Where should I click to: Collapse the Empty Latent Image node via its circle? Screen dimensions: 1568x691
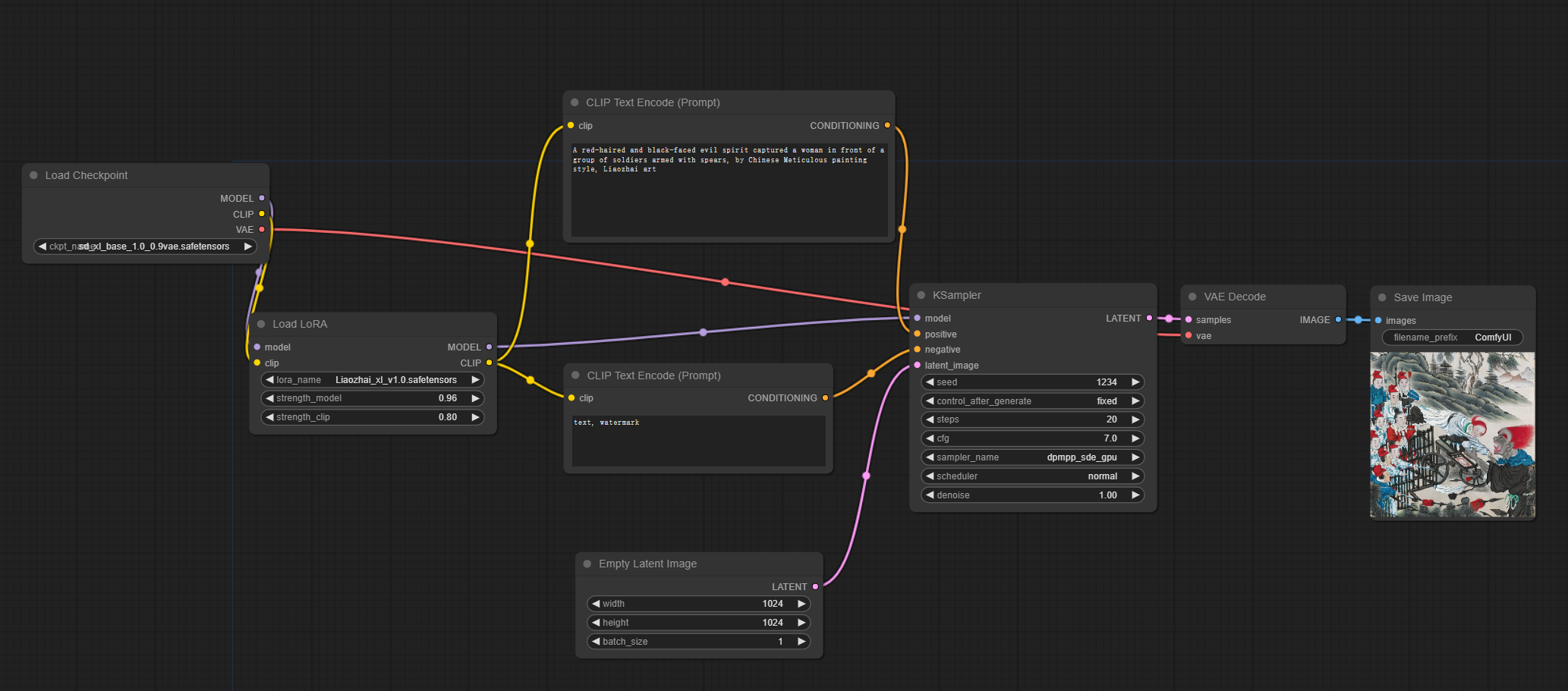[587, 564]
